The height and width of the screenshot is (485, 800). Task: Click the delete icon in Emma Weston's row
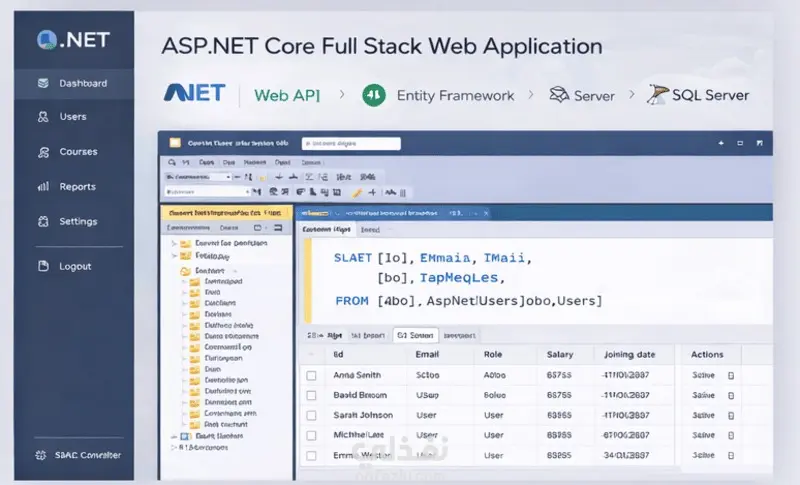coord(731,455)
